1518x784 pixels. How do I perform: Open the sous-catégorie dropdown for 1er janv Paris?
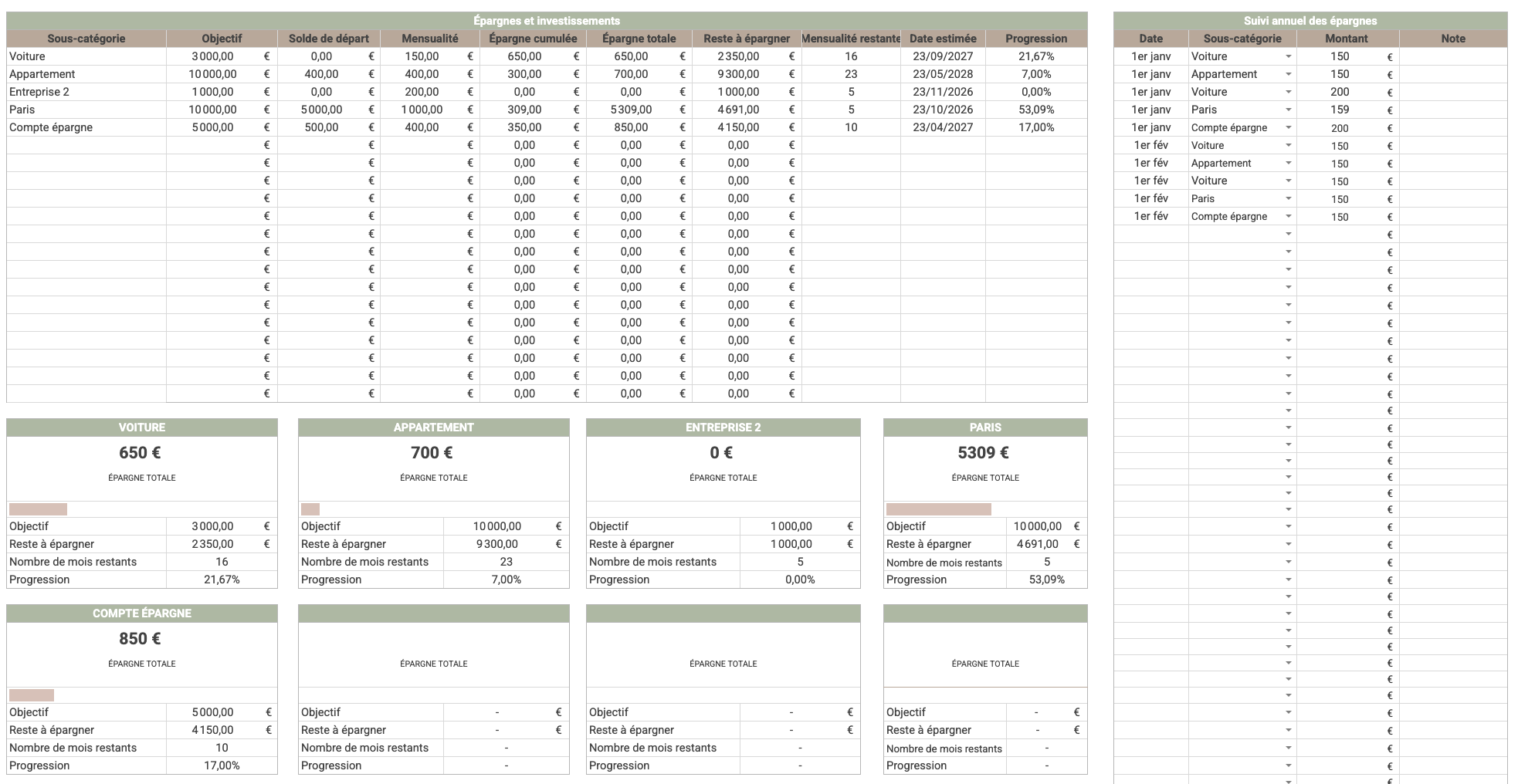point(1288,110)
